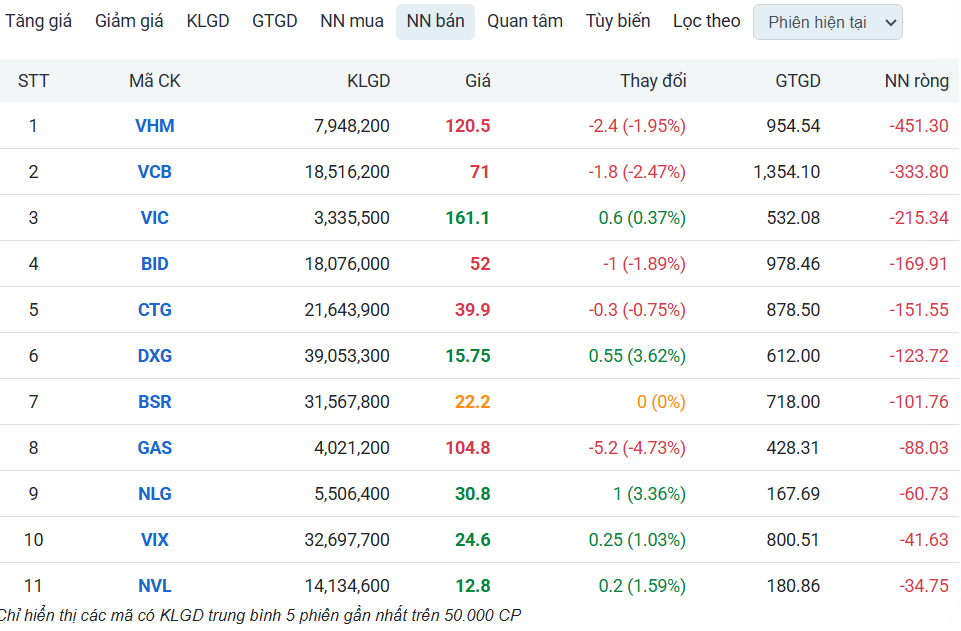
Task: Open the VHM stock link
Action: pos(155,126)
